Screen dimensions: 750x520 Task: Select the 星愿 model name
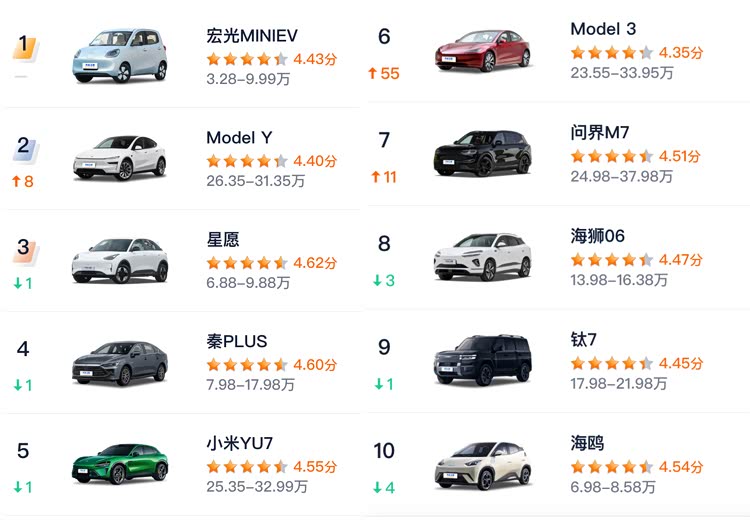pos(223,240)
